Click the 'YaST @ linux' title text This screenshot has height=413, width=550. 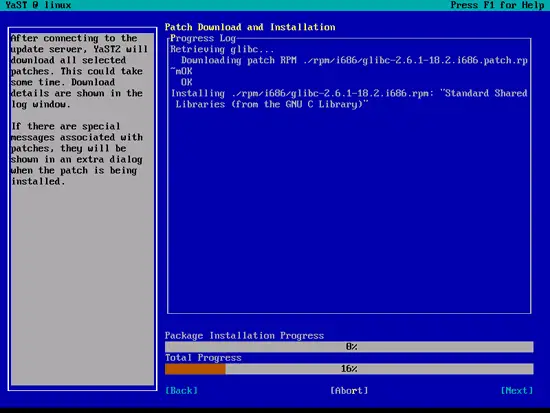pyautogui.click(x=38, y=5)
